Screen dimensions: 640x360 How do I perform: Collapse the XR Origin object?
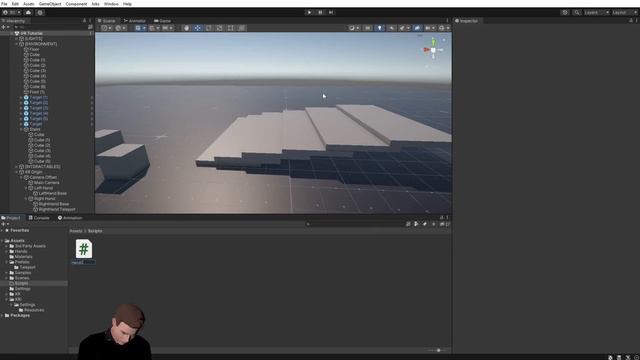pos(17,172)
